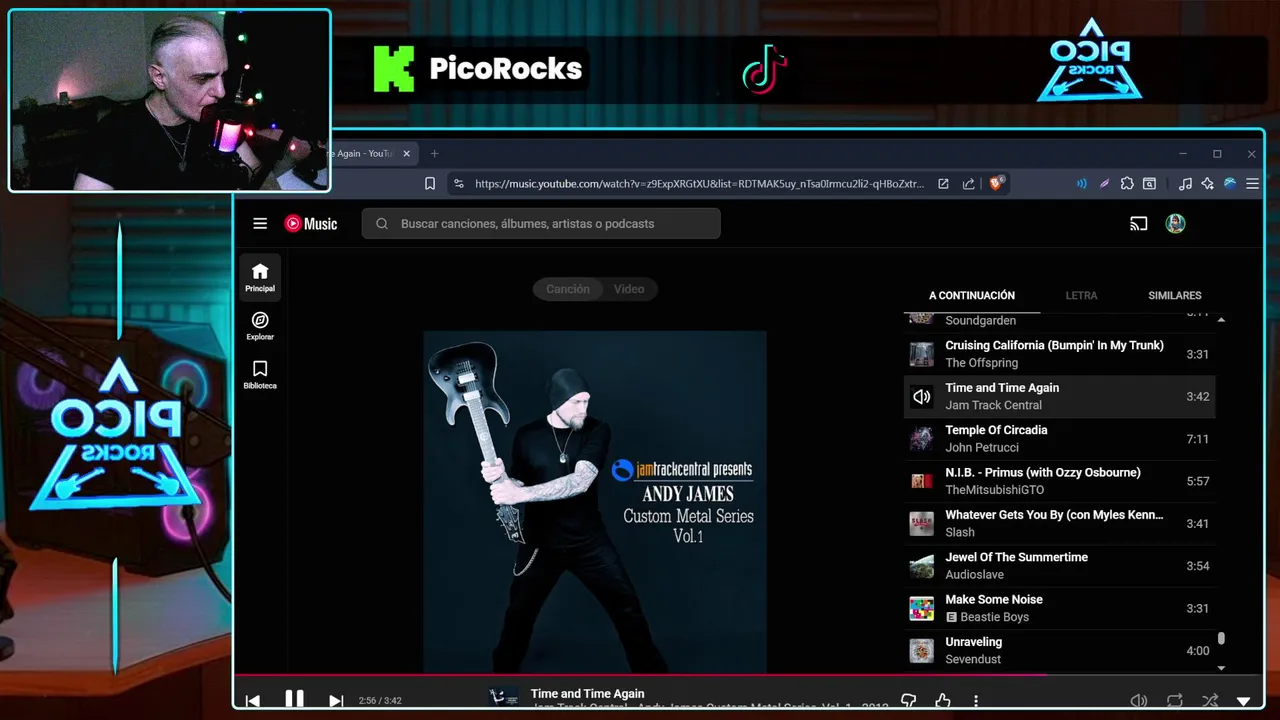Click the site settings icon in address bar

(458, 184)
